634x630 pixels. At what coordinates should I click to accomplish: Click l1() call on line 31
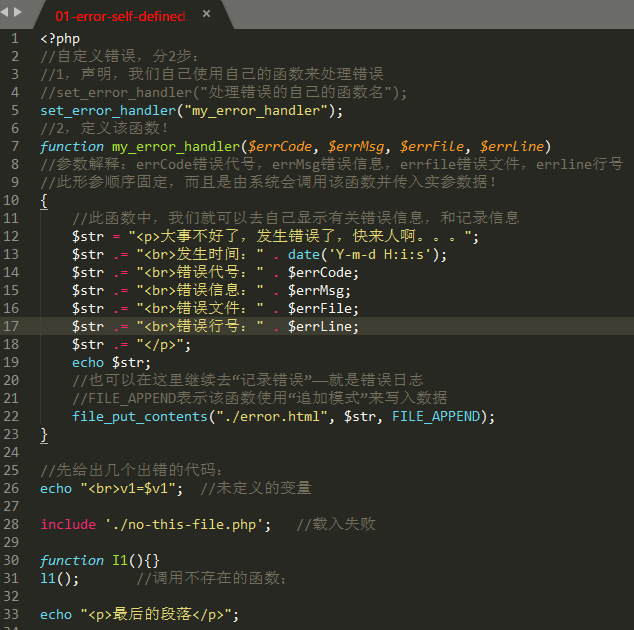click(59, 579)
